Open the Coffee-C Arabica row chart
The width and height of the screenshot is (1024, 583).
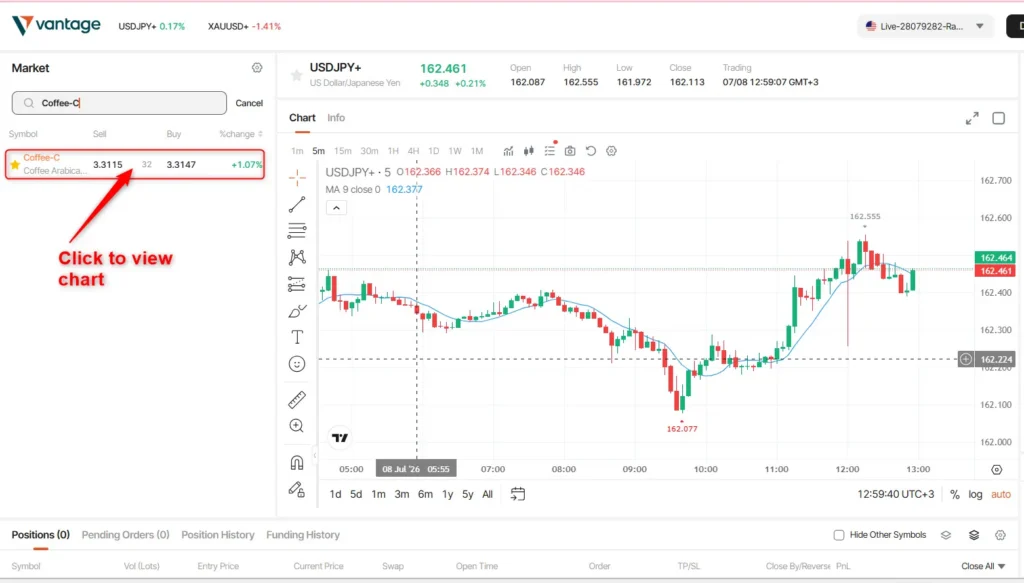[135, 165]
